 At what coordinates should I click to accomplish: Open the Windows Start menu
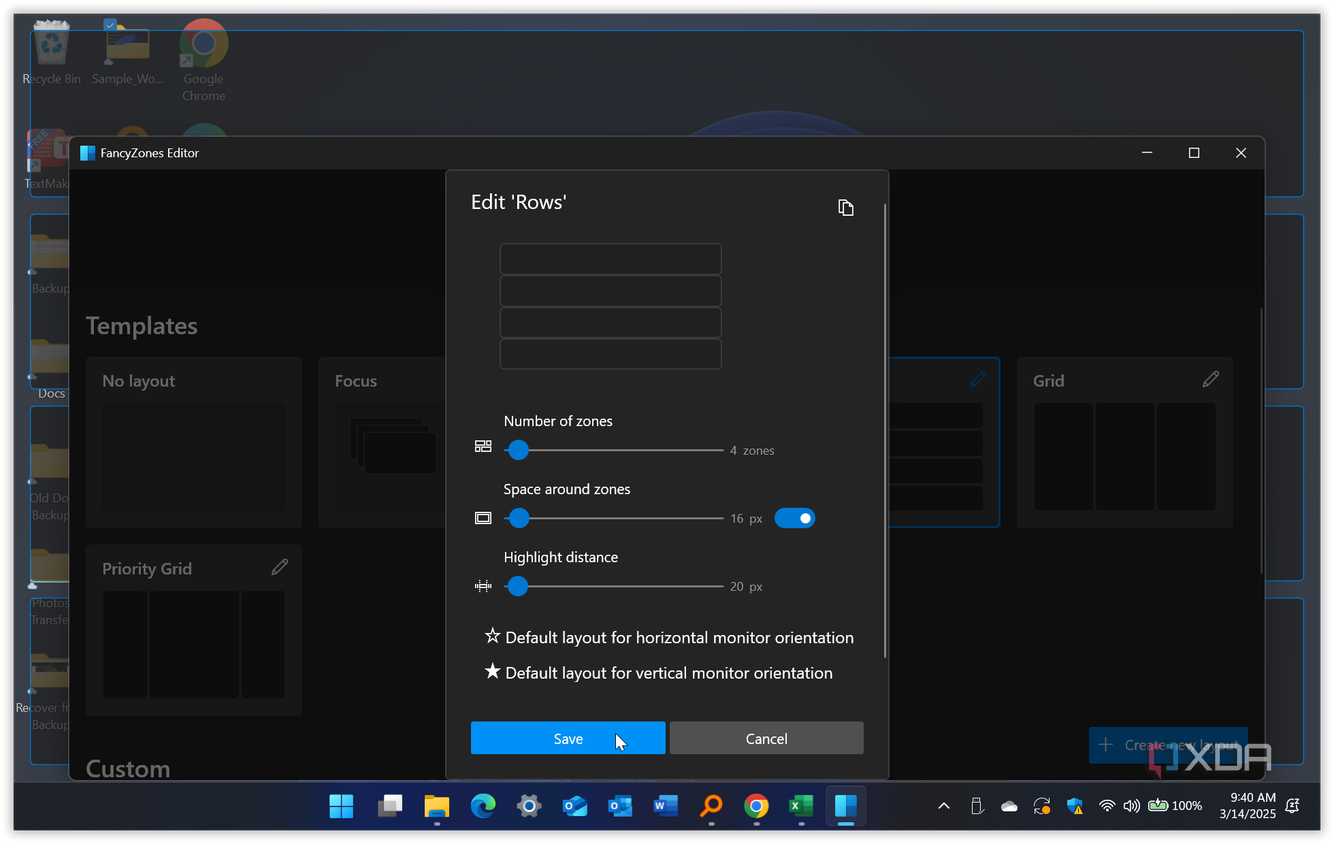341,806
